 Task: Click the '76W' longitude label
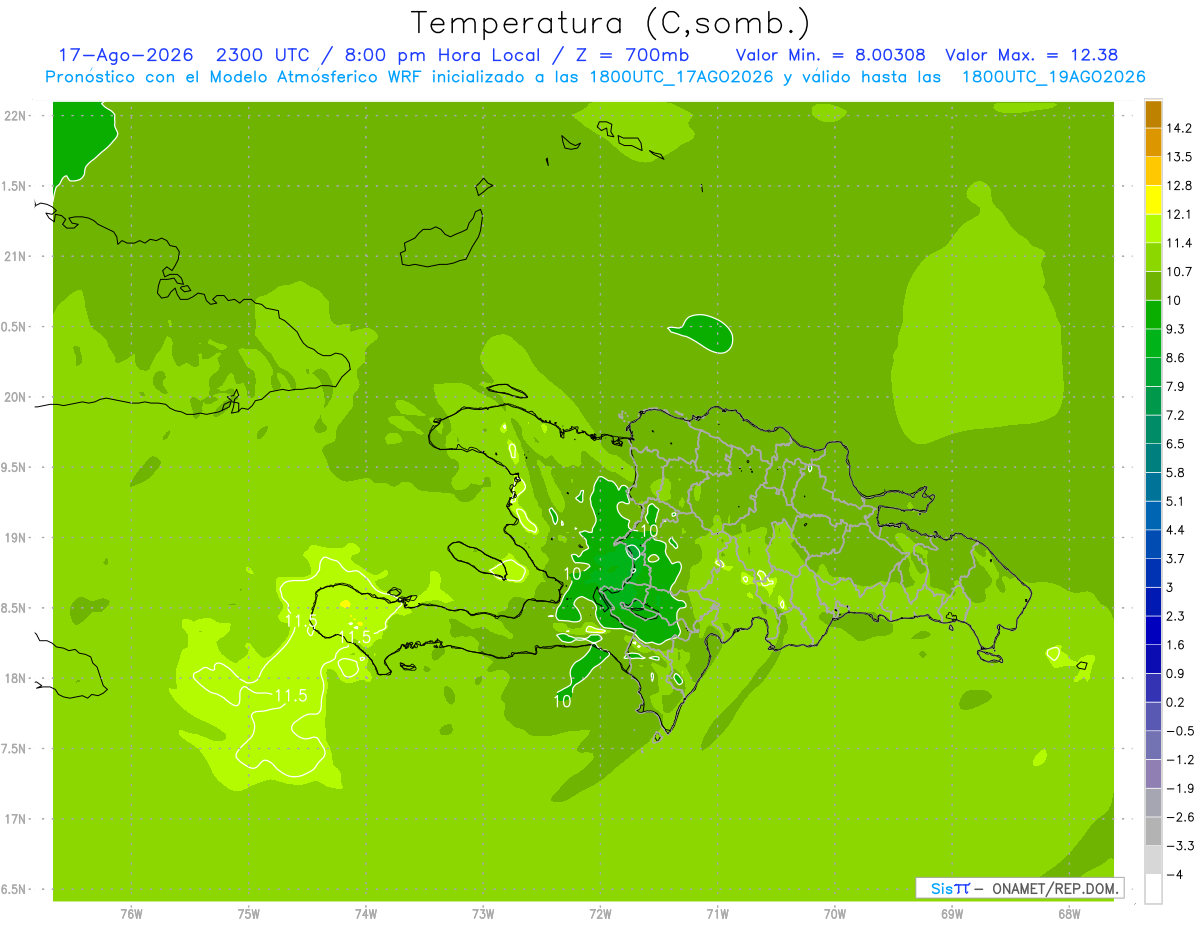click(131, 914)
